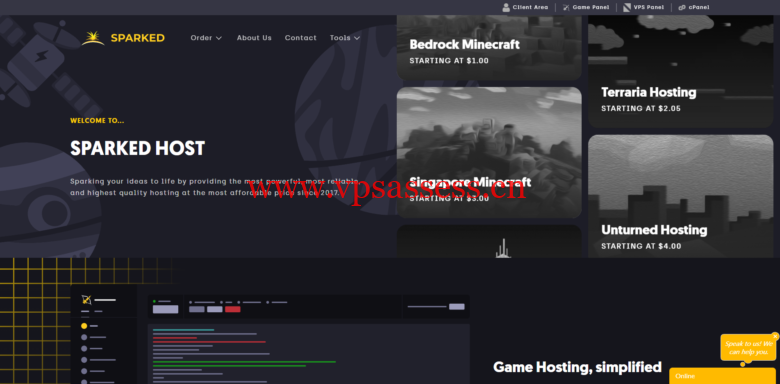Open the Terraria Hosting card
Screen dimensions: 780x384
681,72
